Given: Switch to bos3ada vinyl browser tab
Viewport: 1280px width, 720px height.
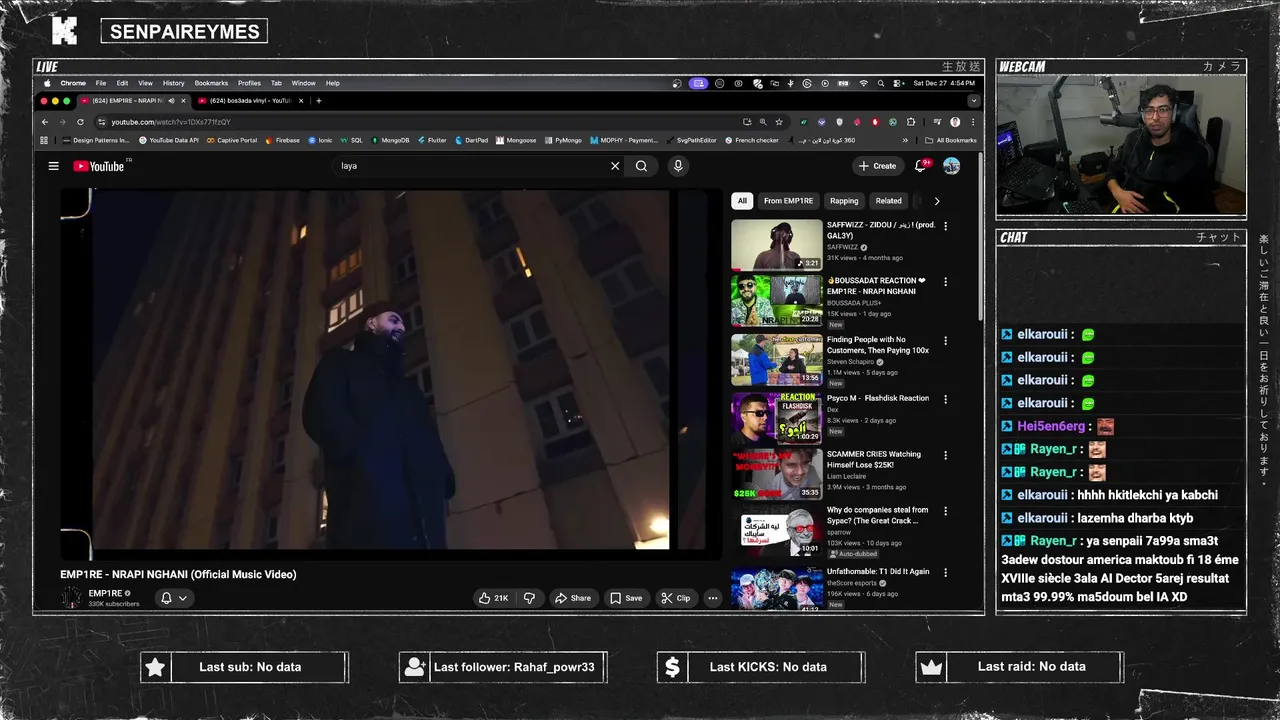Looking at the screenshot, I should 251,101.
